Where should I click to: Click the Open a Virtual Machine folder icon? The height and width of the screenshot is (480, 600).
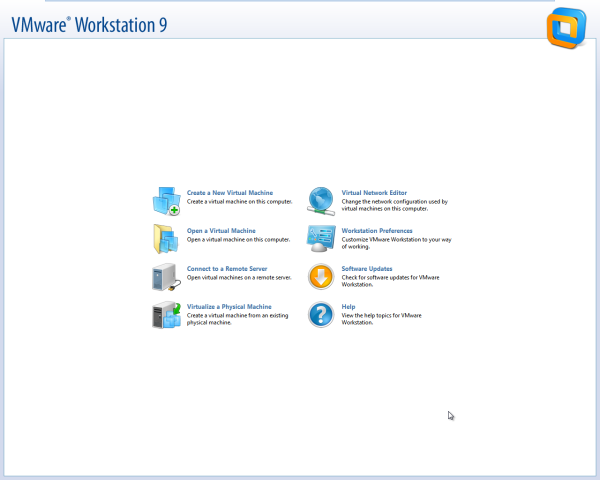(166, 239)
